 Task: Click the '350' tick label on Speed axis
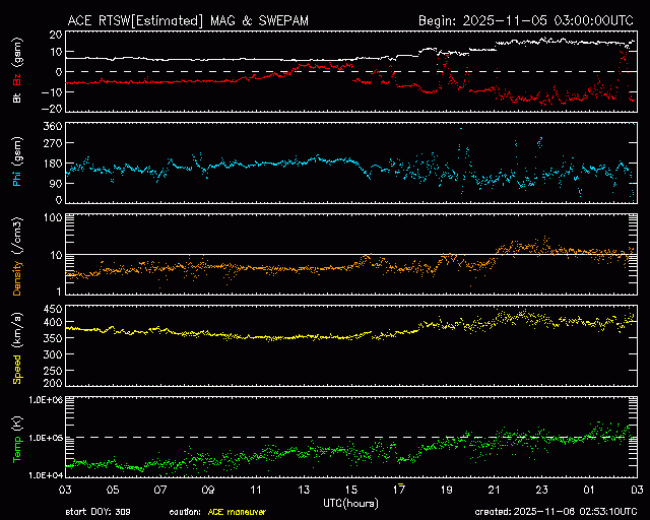53,338
